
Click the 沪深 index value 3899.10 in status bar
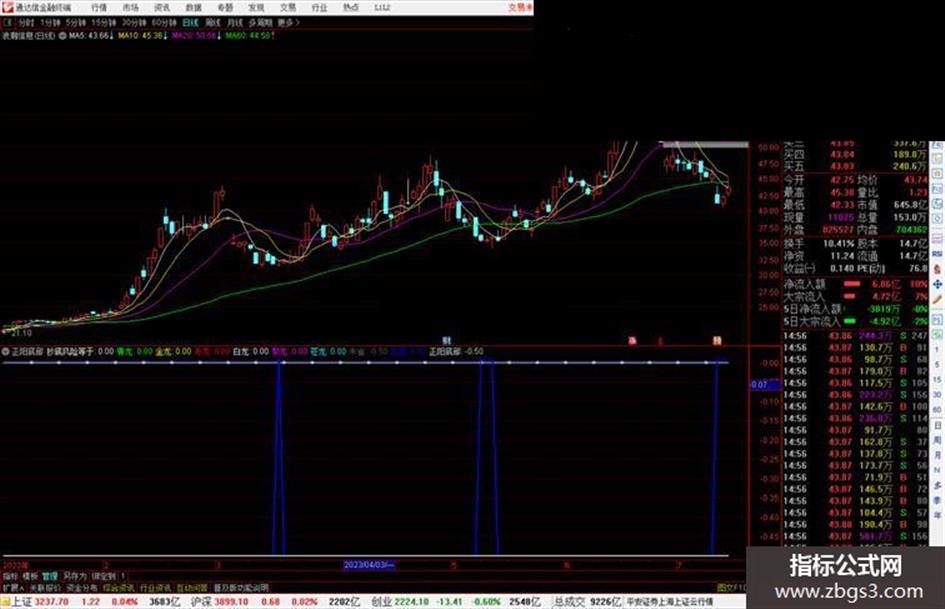[233, 602]
